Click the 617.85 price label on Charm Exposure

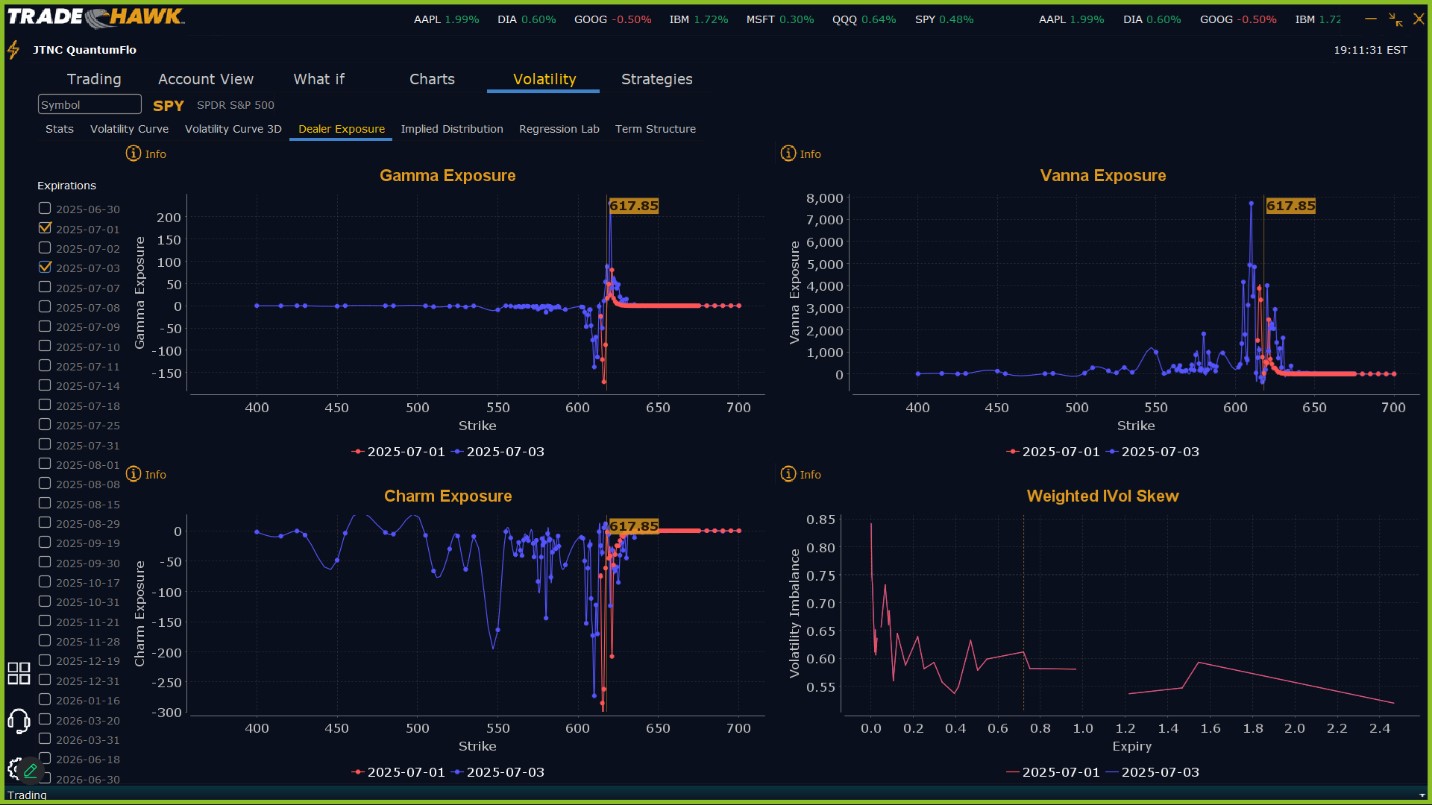click(x=634, y=526)
